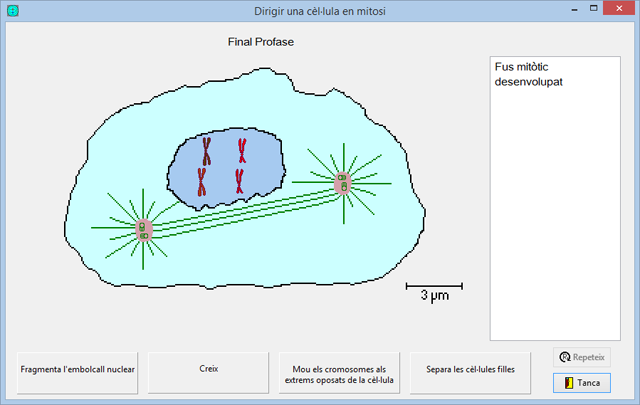Click the right centrosome in the cell
Viewport: 640px width, 405px height.
click(x=343, y=183)
